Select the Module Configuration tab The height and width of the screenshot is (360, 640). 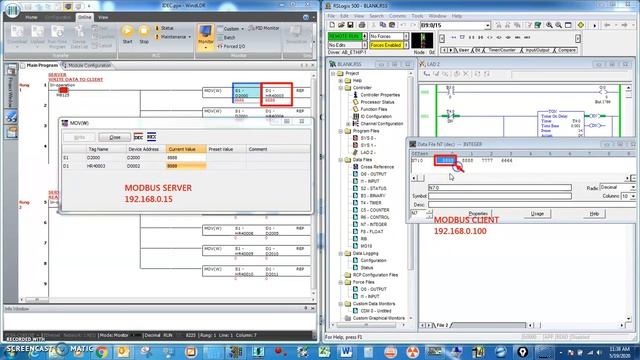[x=87, y=65]
